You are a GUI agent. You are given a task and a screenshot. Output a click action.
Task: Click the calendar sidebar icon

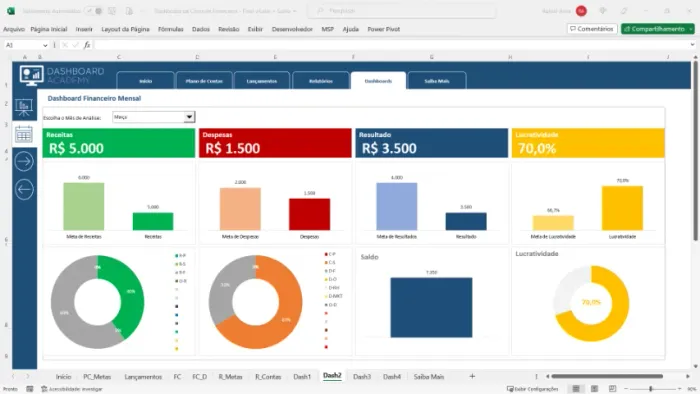[24, 134]
